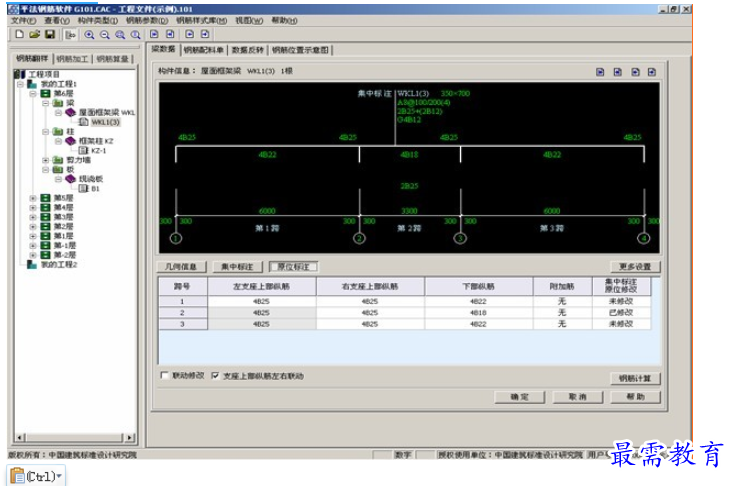The height and width of the screenshot is (486, 732).
Task: Click the 确定 button
Action: click(520, 397)
